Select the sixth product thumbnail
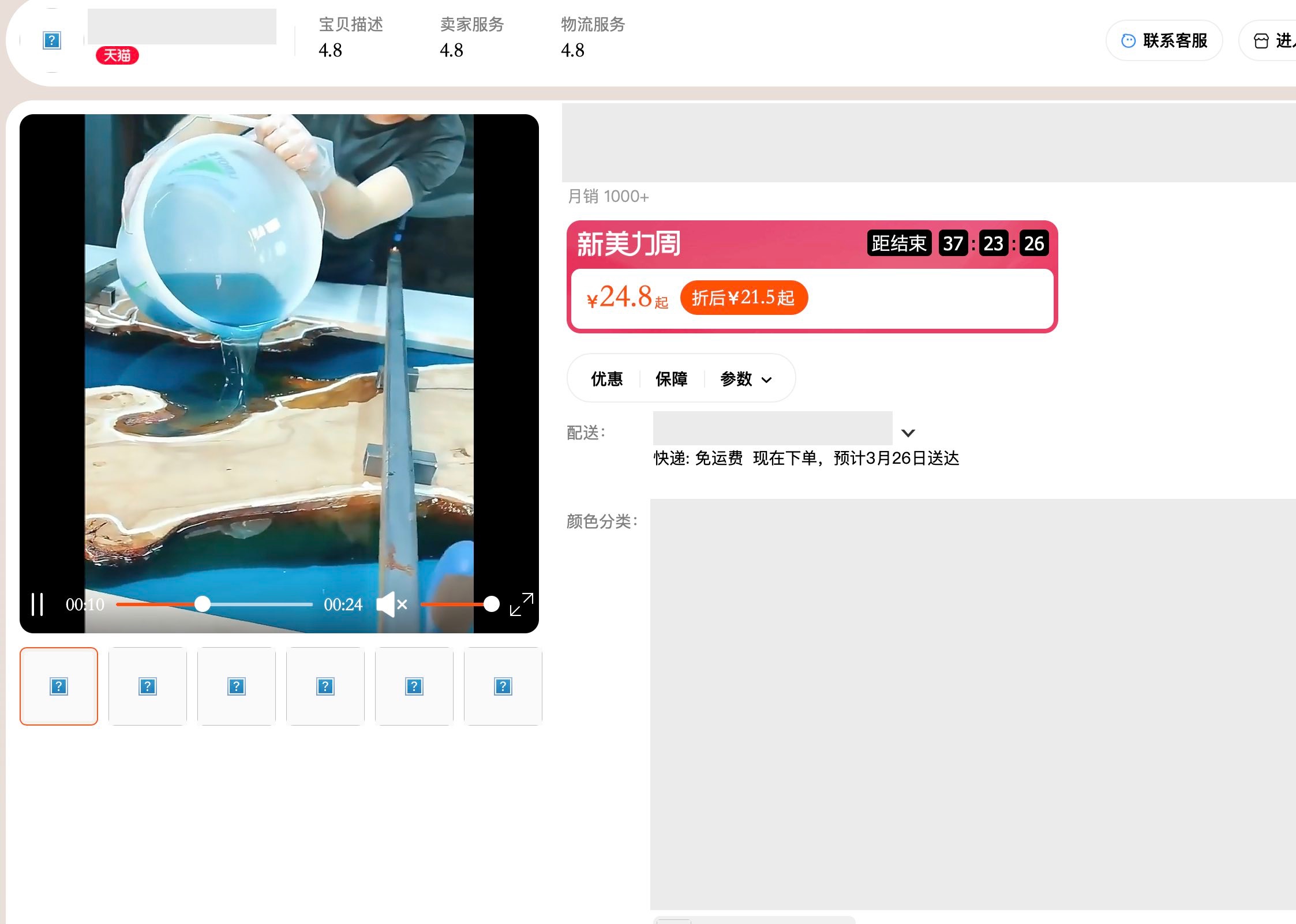This screenshot has height=924, width=1296. point(503,686)
